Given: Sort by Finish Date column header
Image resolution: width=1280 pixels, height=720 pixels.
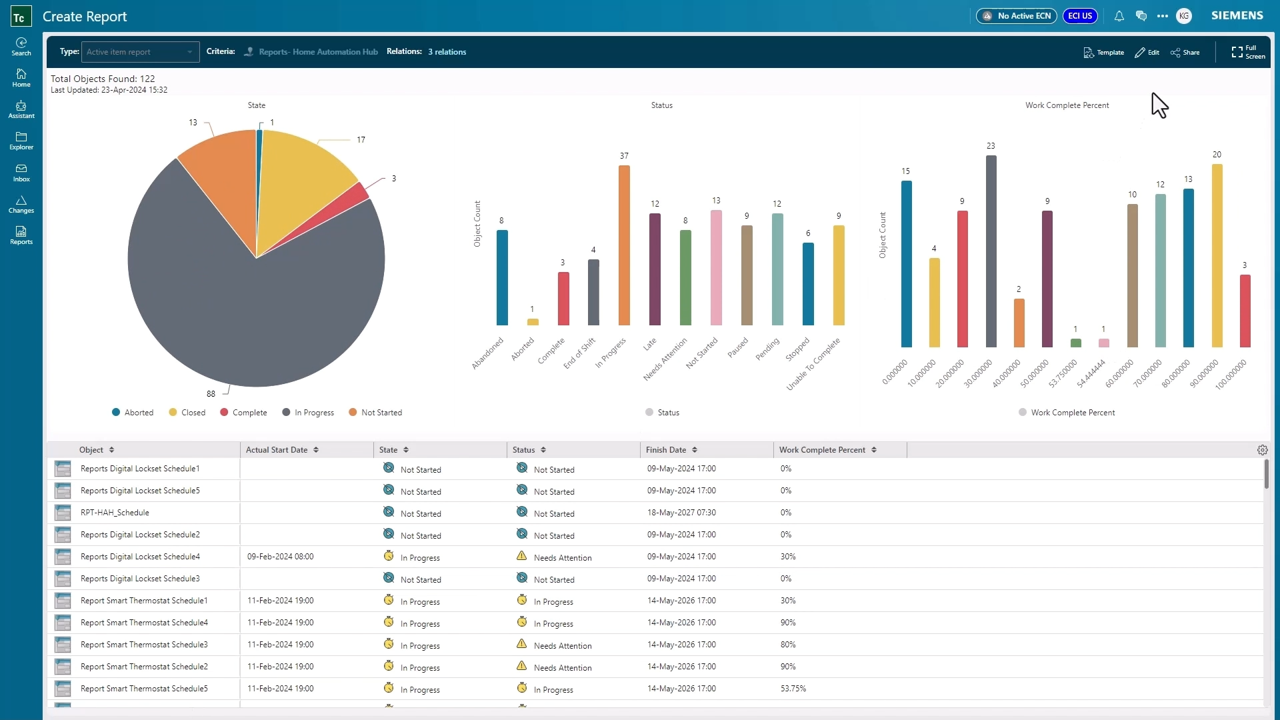Looking at the screenshot, I should [x=671, y=450].
